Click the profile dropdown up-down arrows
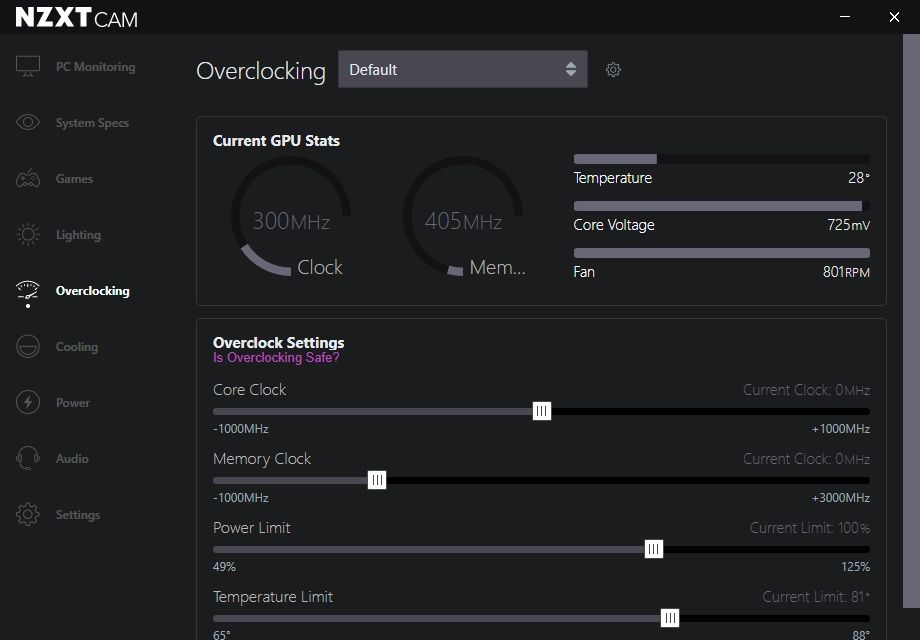 tap(571, 69)
